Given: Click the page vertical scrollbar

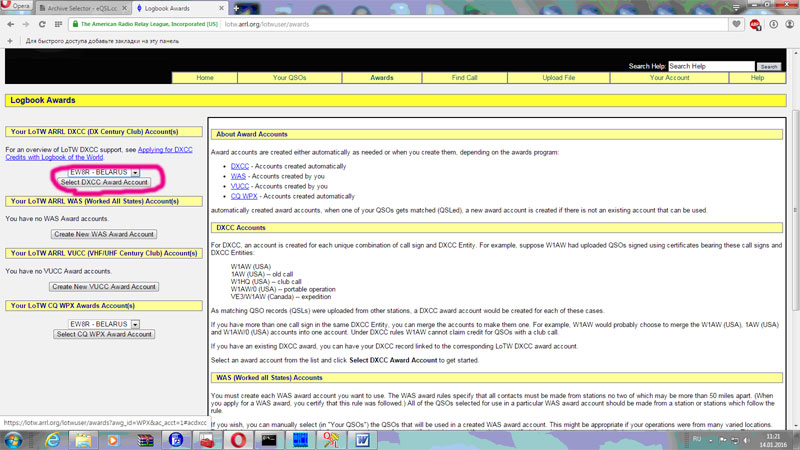Looking at the screenshot, I should pyautogui.click(x=795, y=250).
